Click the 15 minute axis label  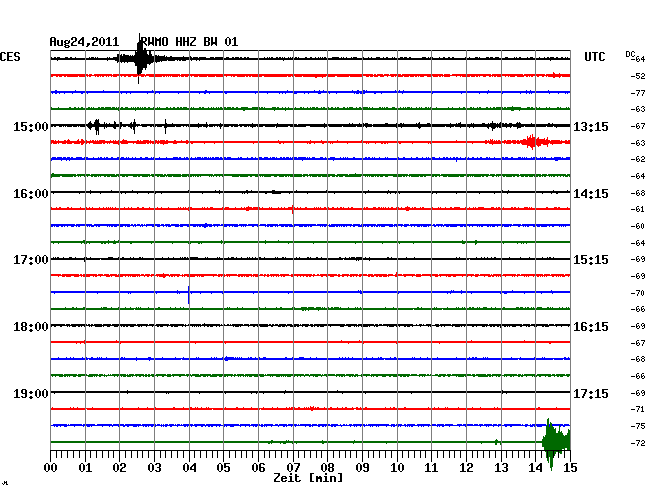570,468
